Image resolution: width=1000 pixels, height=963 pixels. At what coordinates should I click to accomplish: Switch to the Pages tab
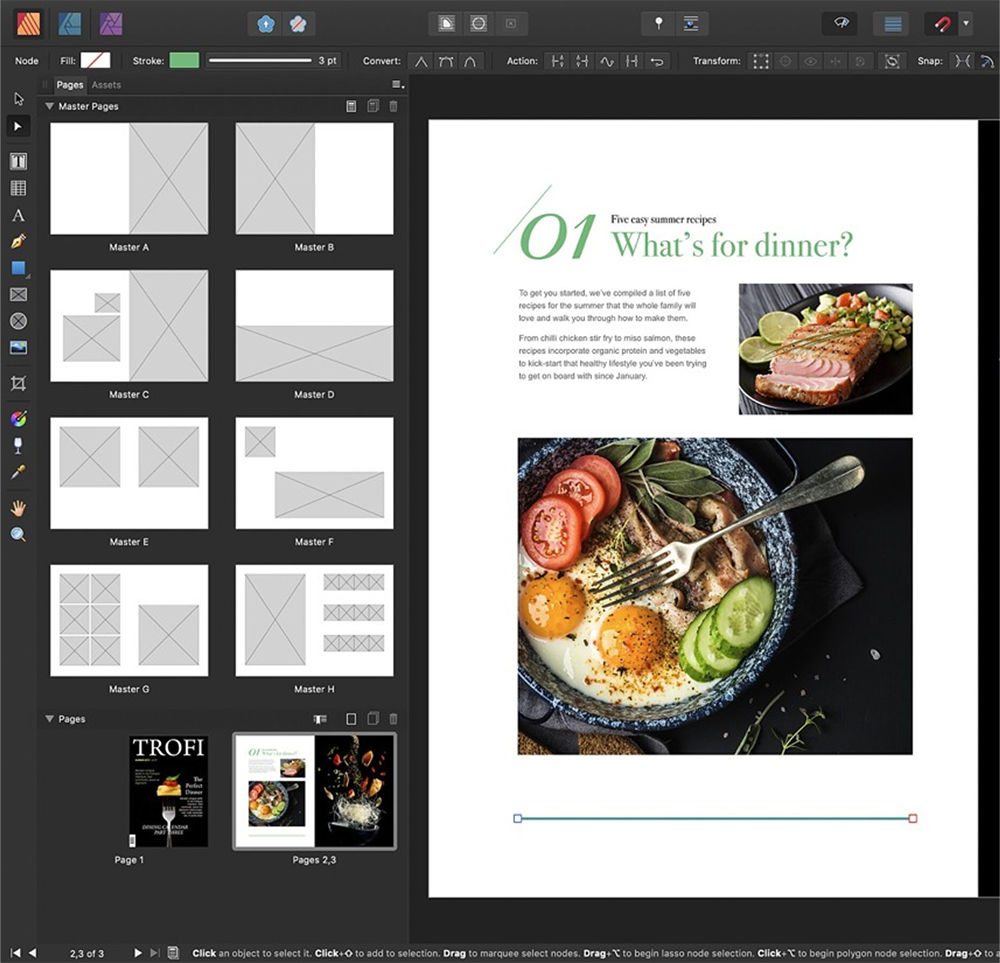pos(70,85)
